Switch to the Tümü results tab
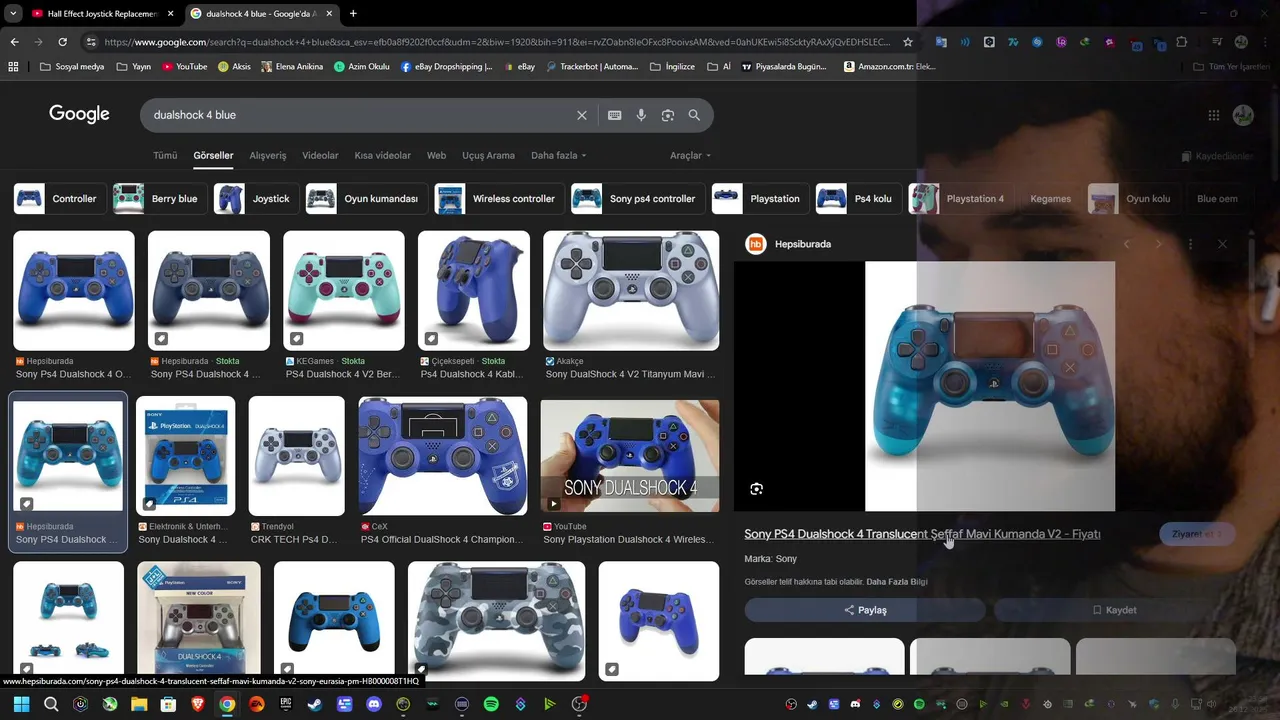The image size is (1280, 720). tap(165, 156)
